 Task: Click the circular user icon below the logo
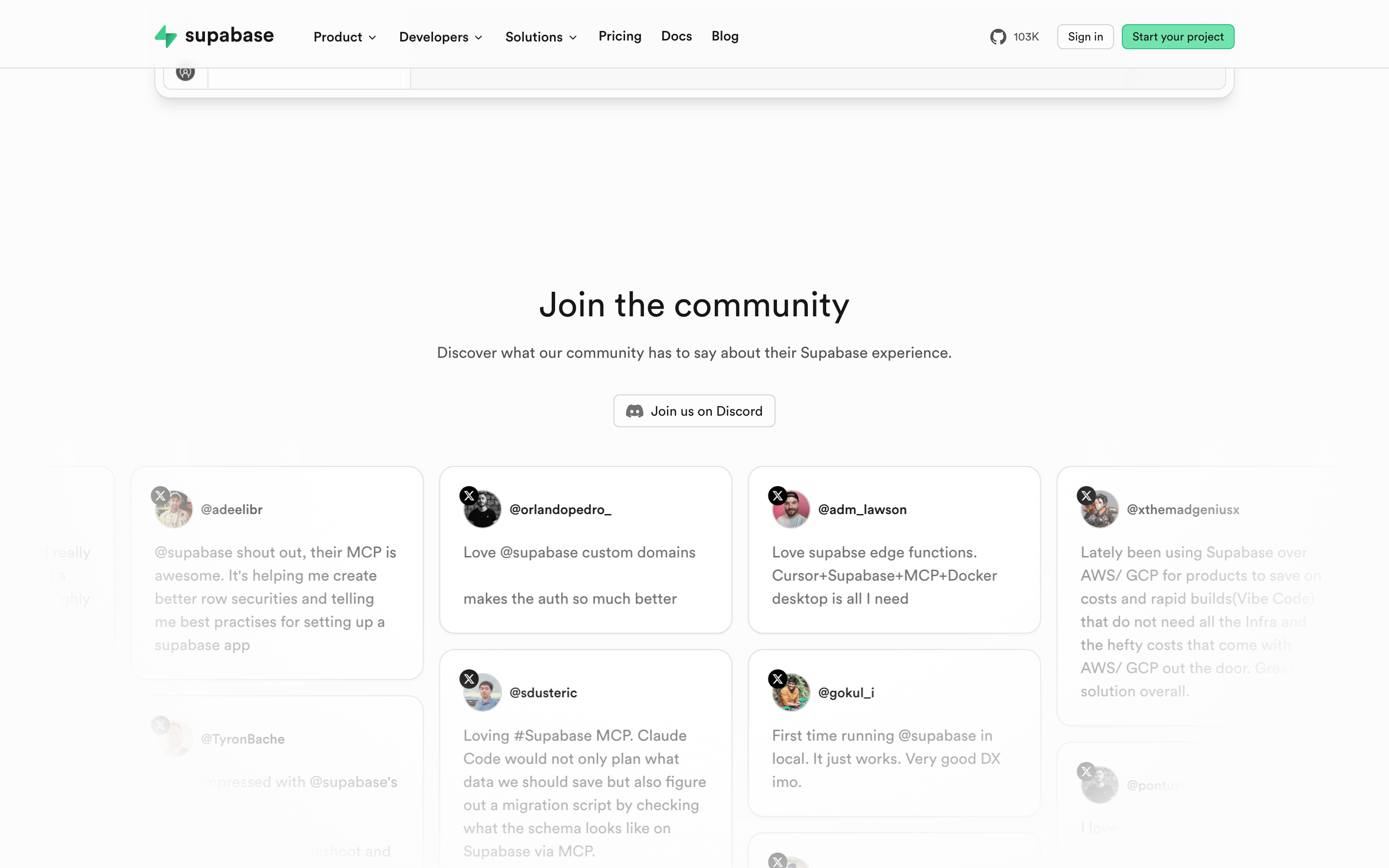(185, 72)
